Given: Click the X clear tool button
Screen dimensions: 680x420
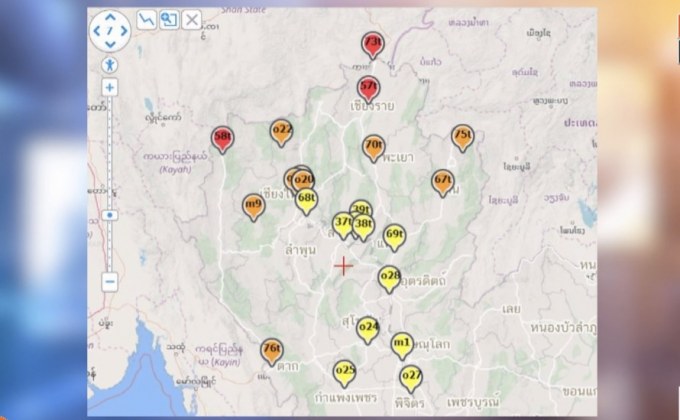Looking at the screenshot, I should [x=191, y=20].
